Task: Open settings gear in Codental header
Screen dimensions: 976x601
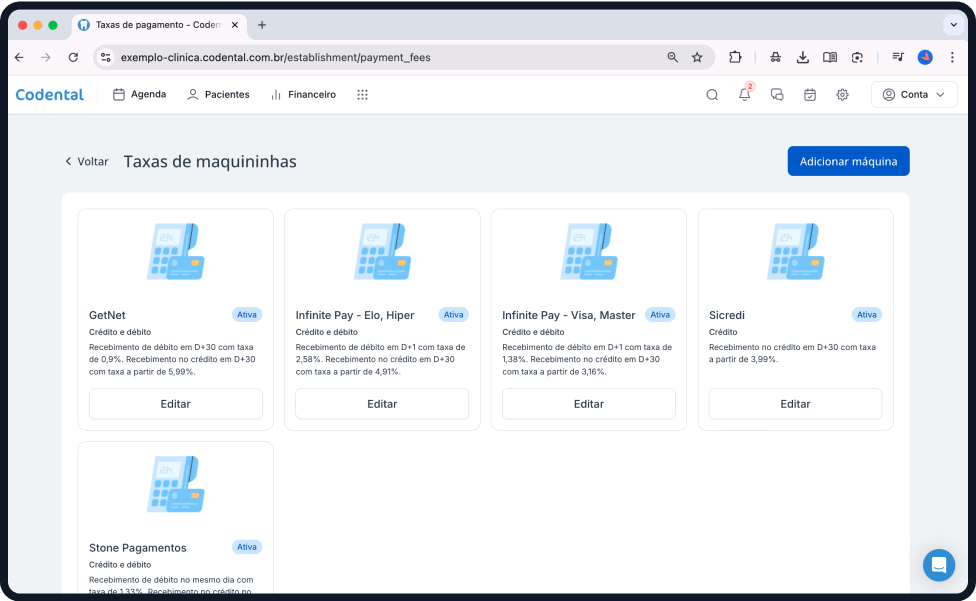Action: 842,95
